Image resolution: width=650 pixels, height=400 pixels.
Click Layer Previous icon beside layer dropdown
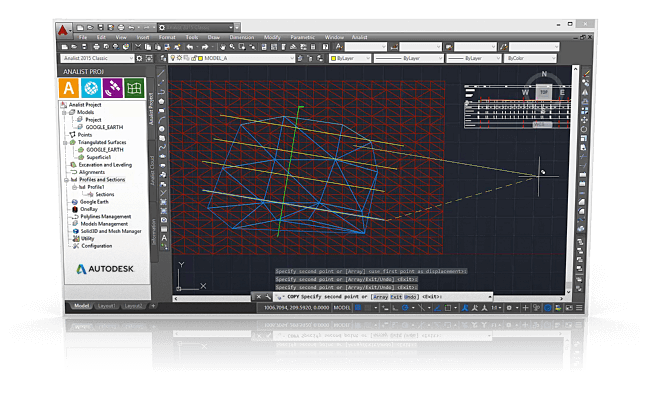pyautogui.click(x=310, y=58)
